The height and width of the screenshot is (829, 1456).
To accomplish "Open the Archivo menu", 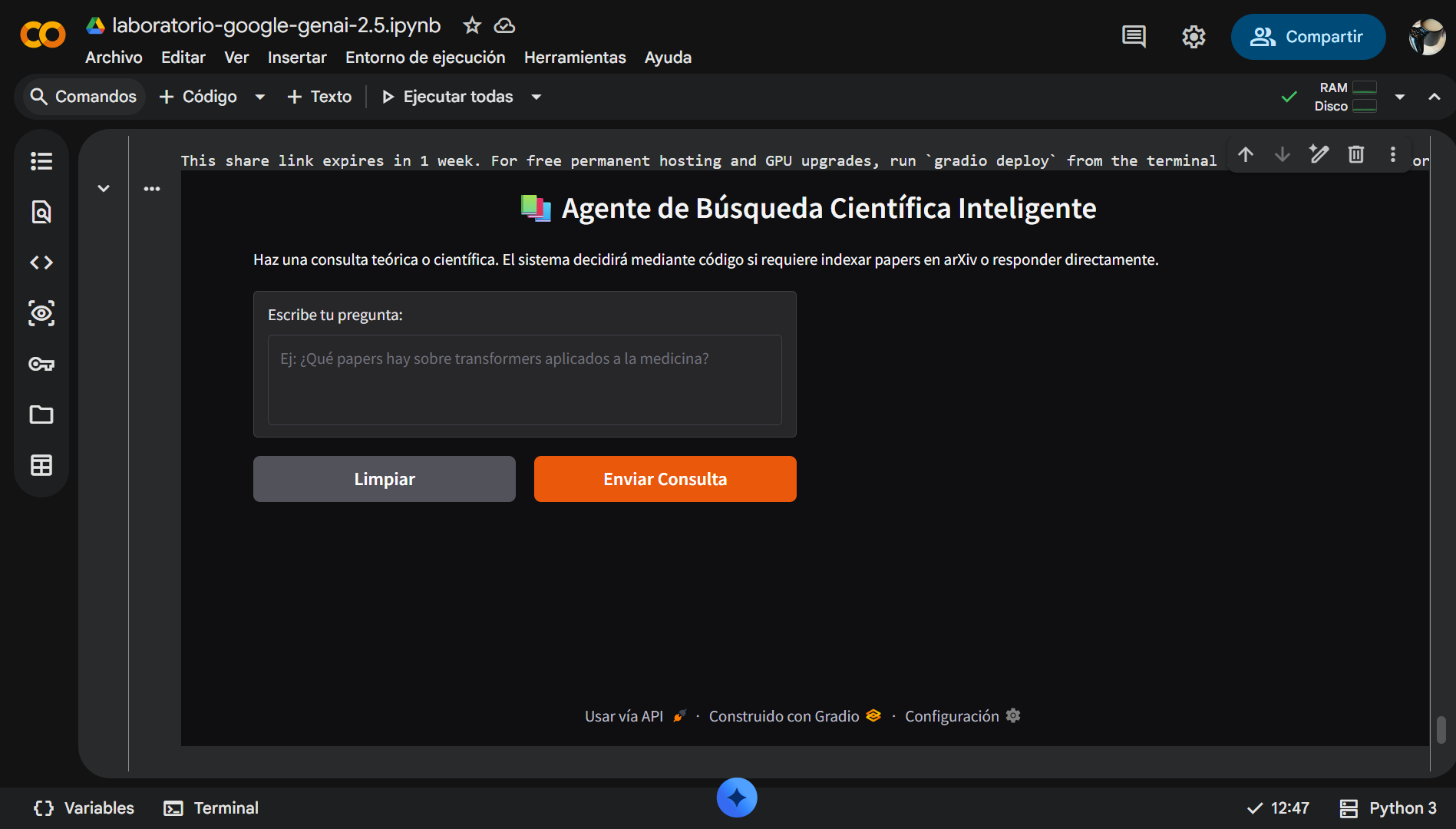I will (x=114, y=58).
